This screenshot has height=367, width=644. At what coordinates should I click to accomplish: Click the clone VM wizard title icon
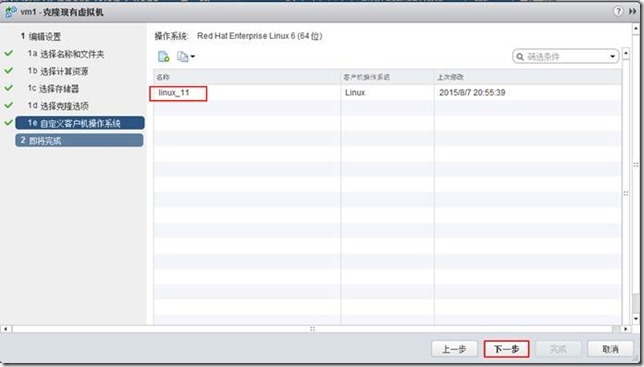pos(11,12)
